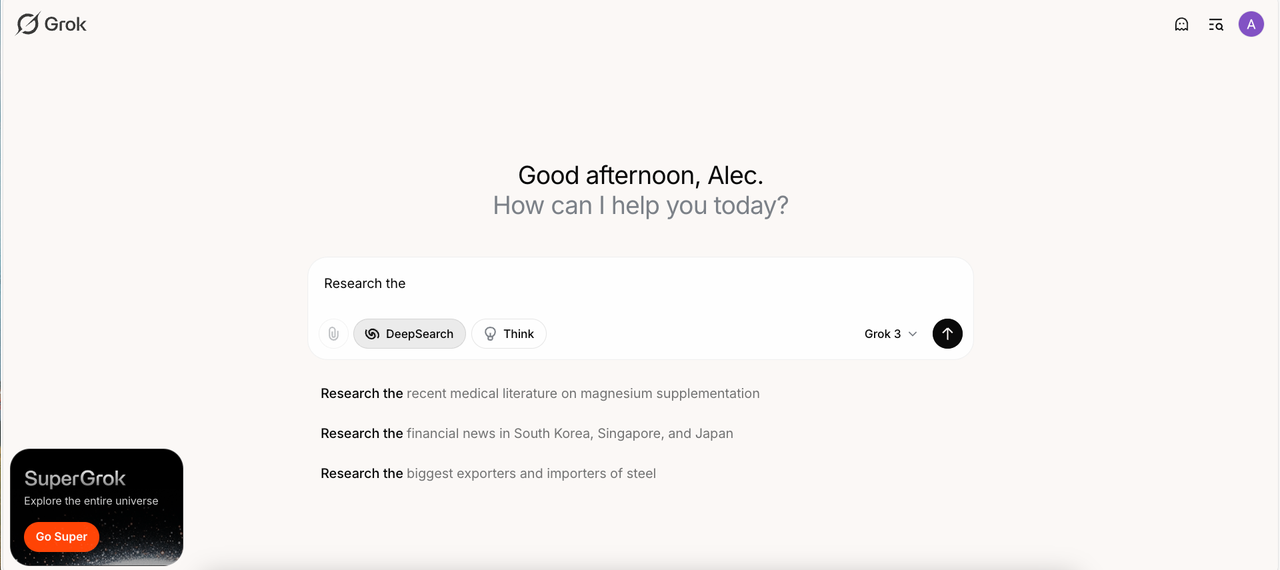This screenshot has width=1280, height=570.
Task: Click the Grok logo icon
Action: click(x=28, y=24)
